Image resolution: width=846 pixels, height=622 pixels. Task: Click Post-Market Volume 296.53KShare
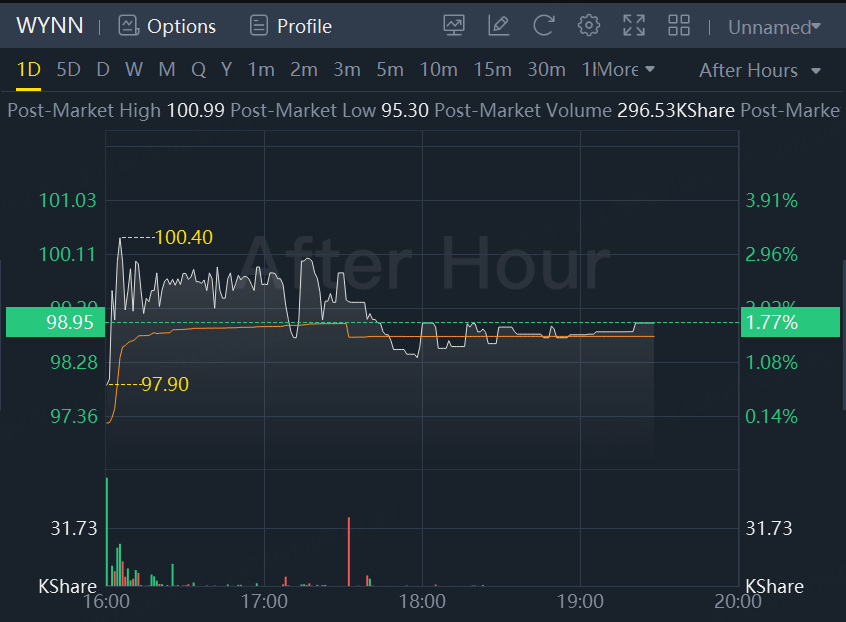pos(676,111)
